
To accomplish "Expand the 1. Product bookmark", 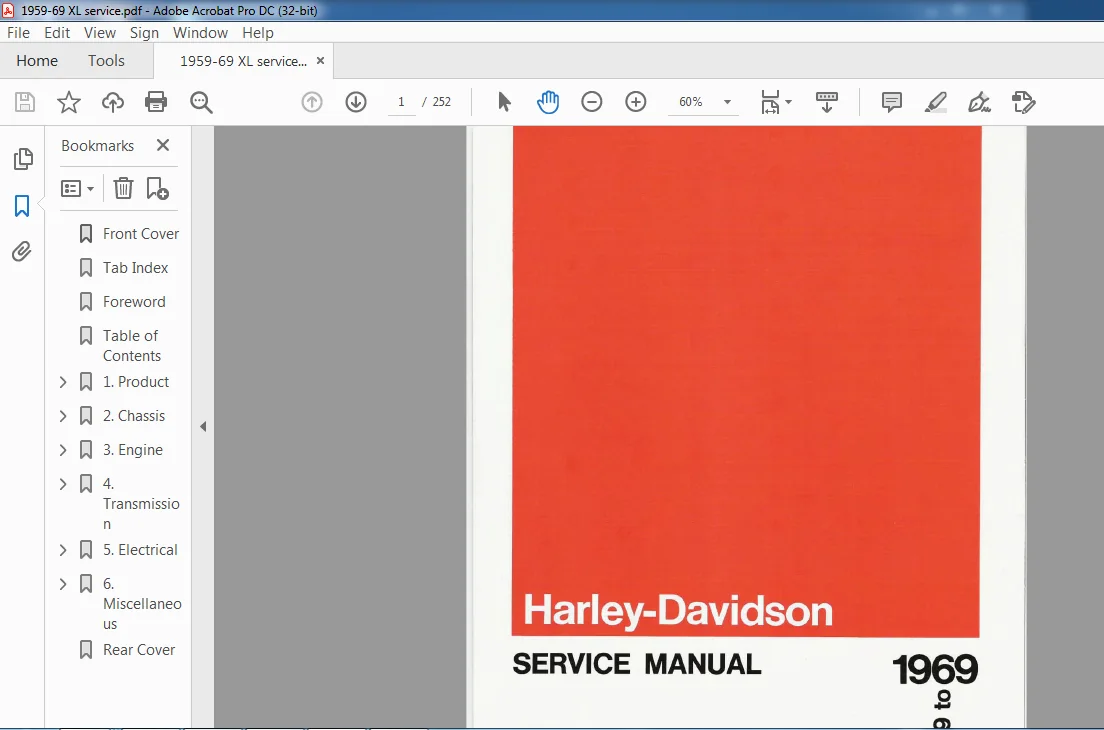I will 63,382.
